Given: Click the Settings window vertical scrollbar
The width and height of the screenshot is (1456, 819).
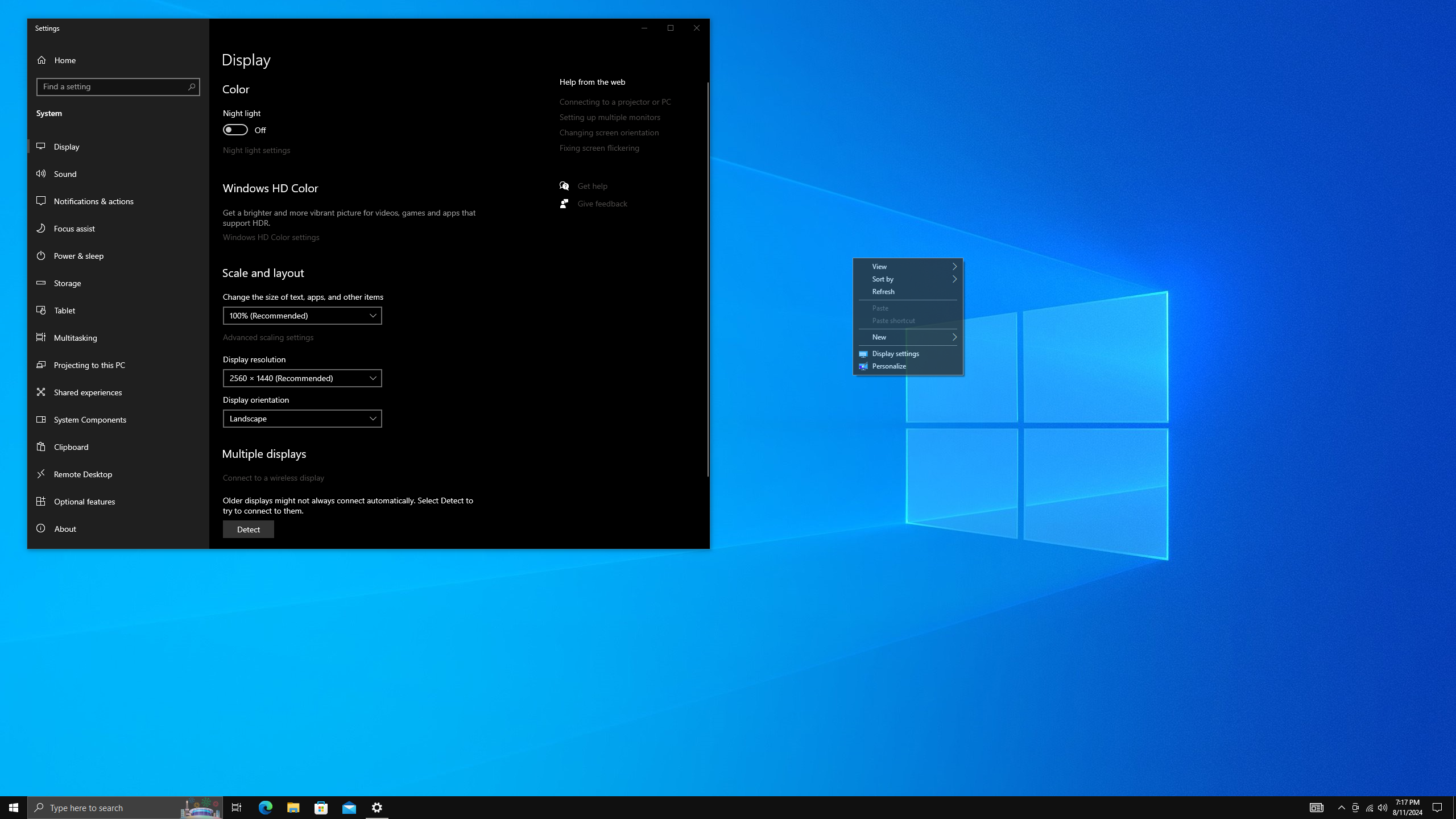Looking at the screenshot, I should [x=708, y=279].
